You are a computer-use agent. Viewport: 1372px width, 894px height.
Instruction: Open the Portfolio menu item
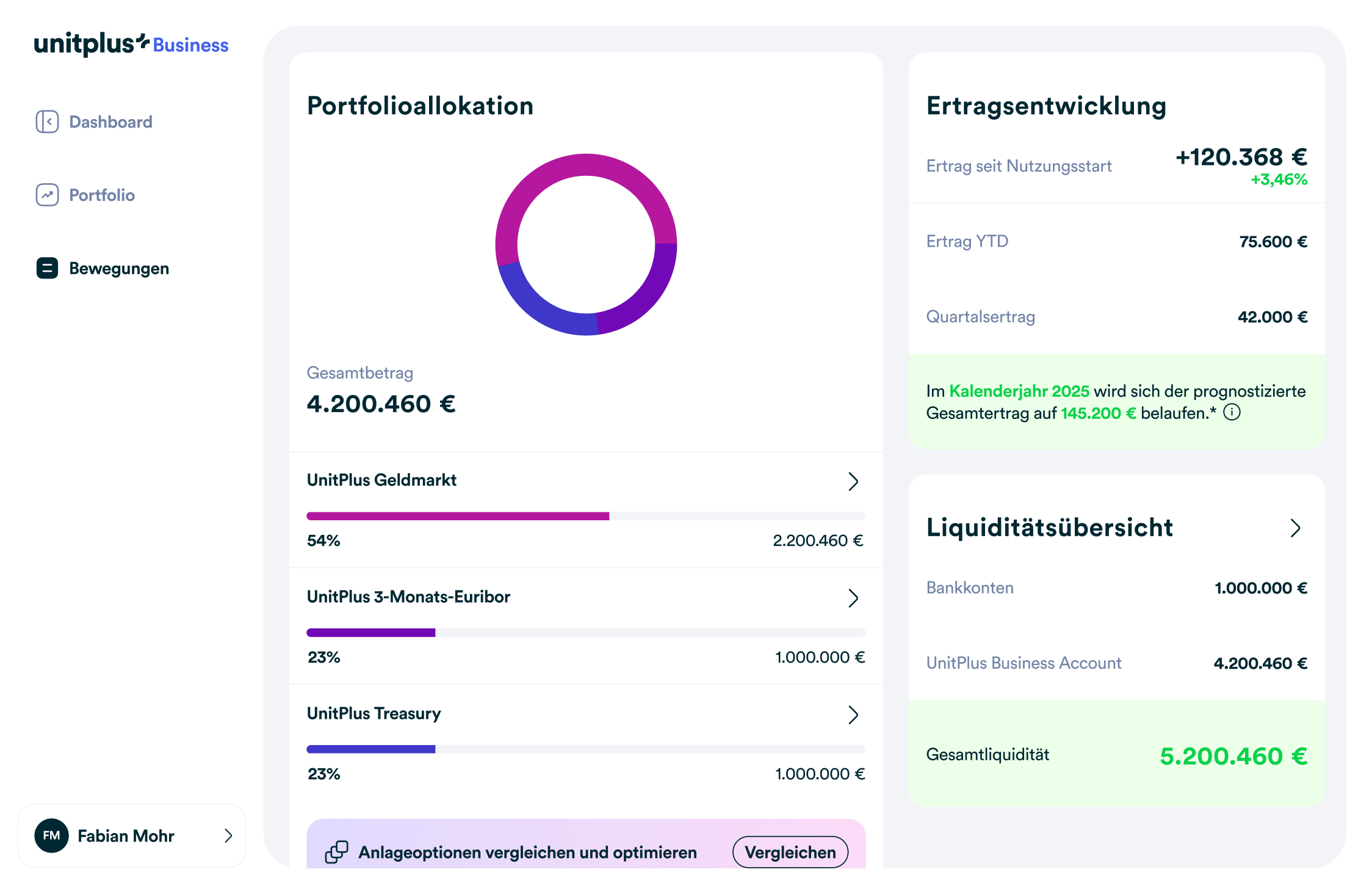pos(85,195)
